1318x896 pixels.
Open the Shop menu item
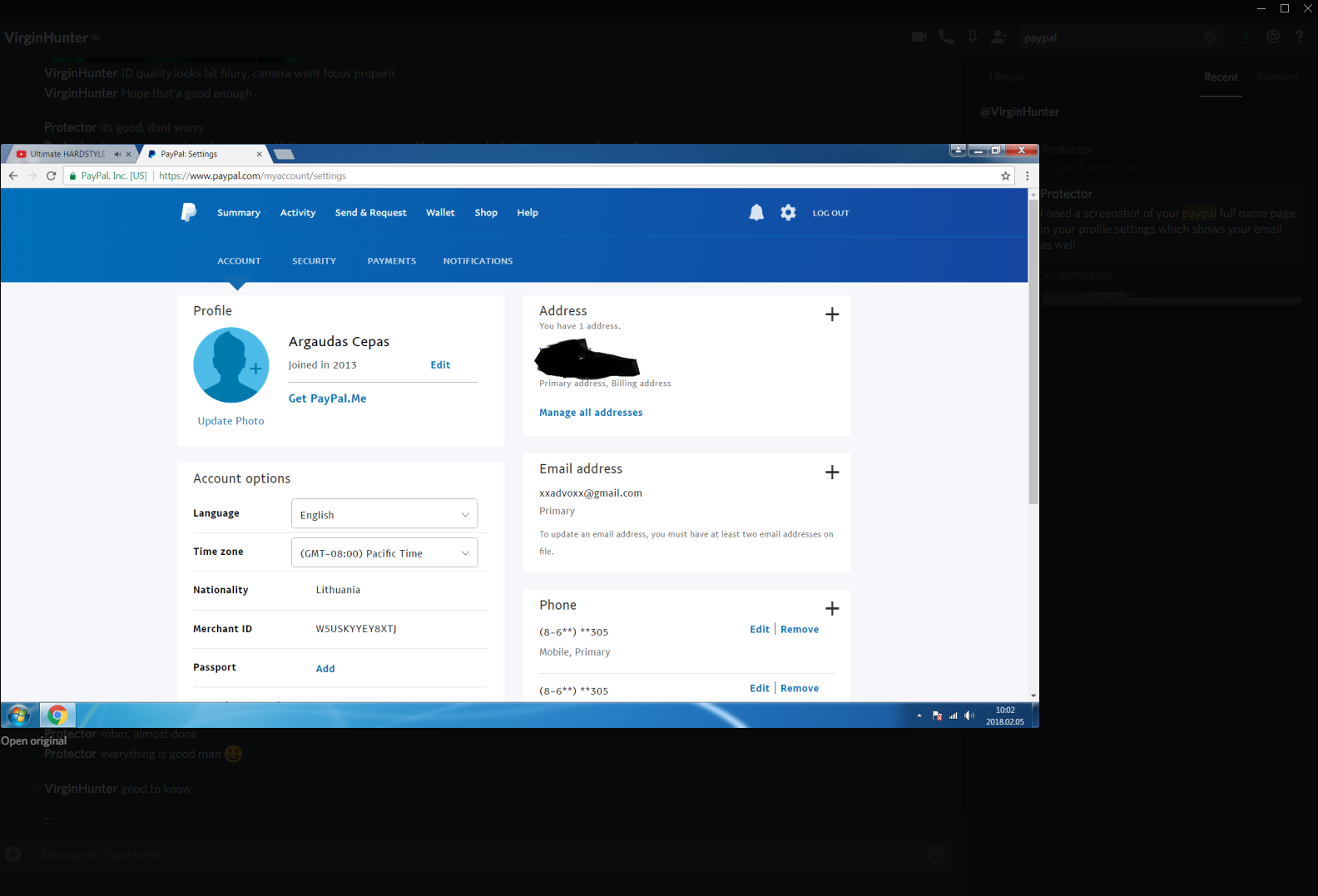click(x=486, y=213)
